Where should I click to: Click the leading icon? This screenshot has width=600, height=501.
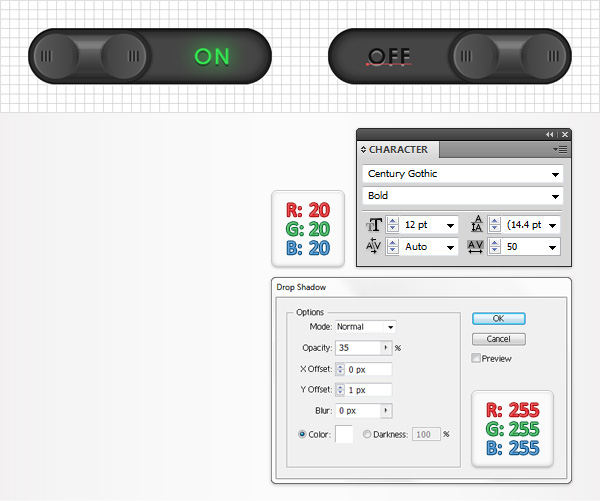click(476, 224)
